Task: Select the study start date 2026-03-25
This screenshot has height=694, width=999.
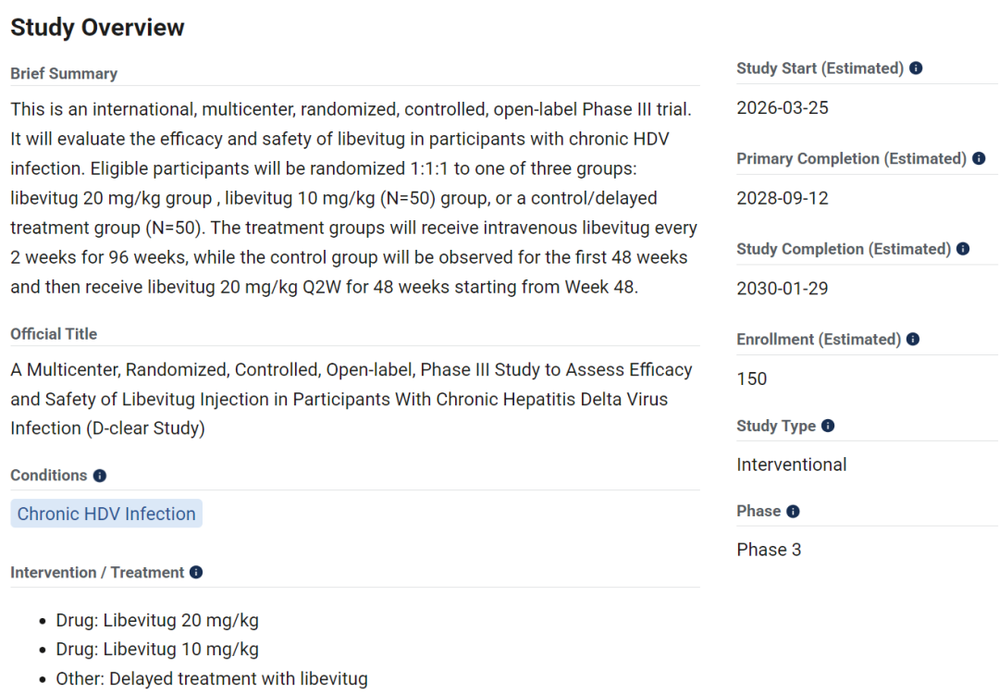Action: [x=782, y=108]
